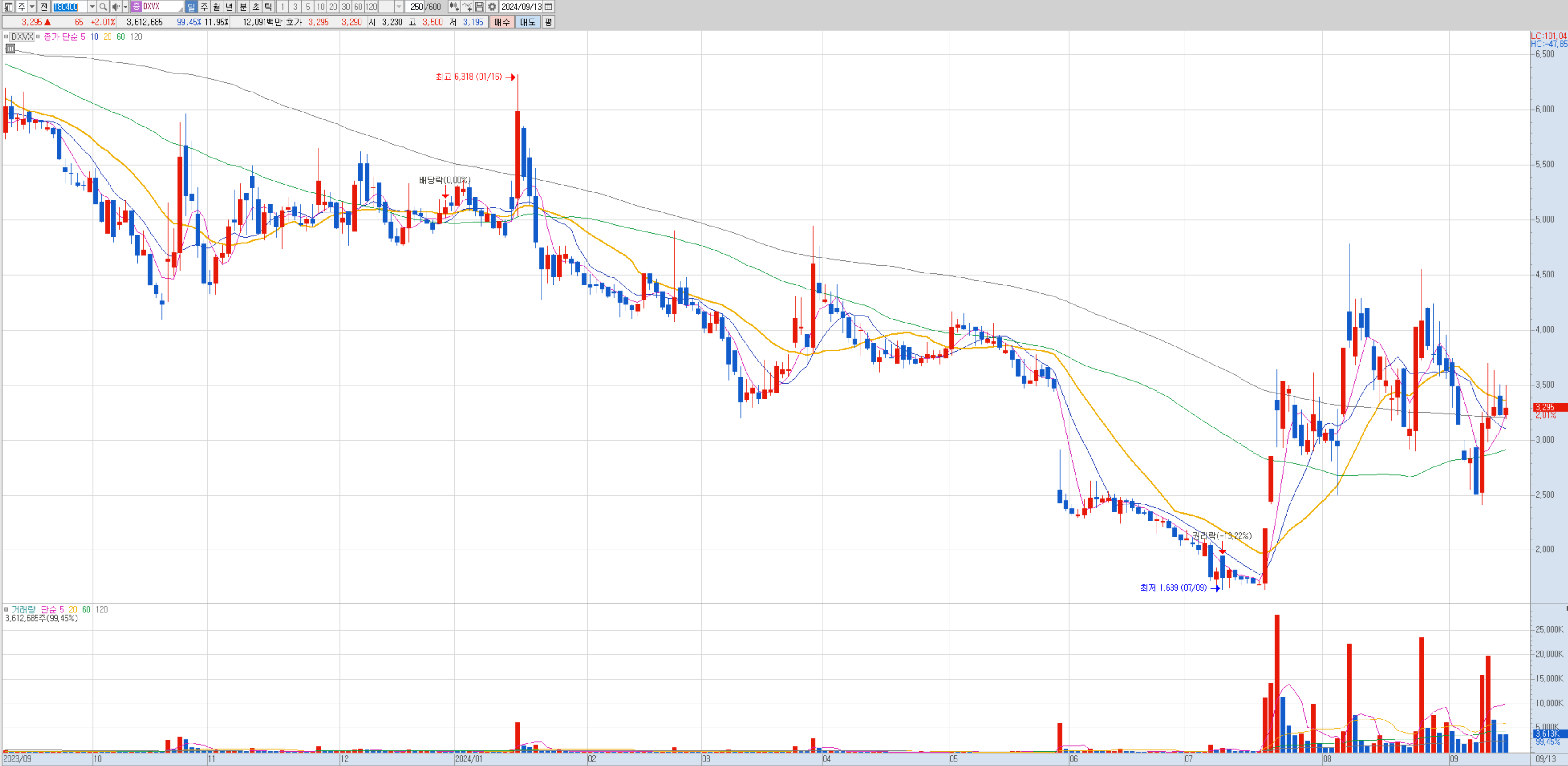Screen dimensions: 1568x766
Task: Toggle the 거래량 volume indicator checkbox
Action: coord(7,609)
